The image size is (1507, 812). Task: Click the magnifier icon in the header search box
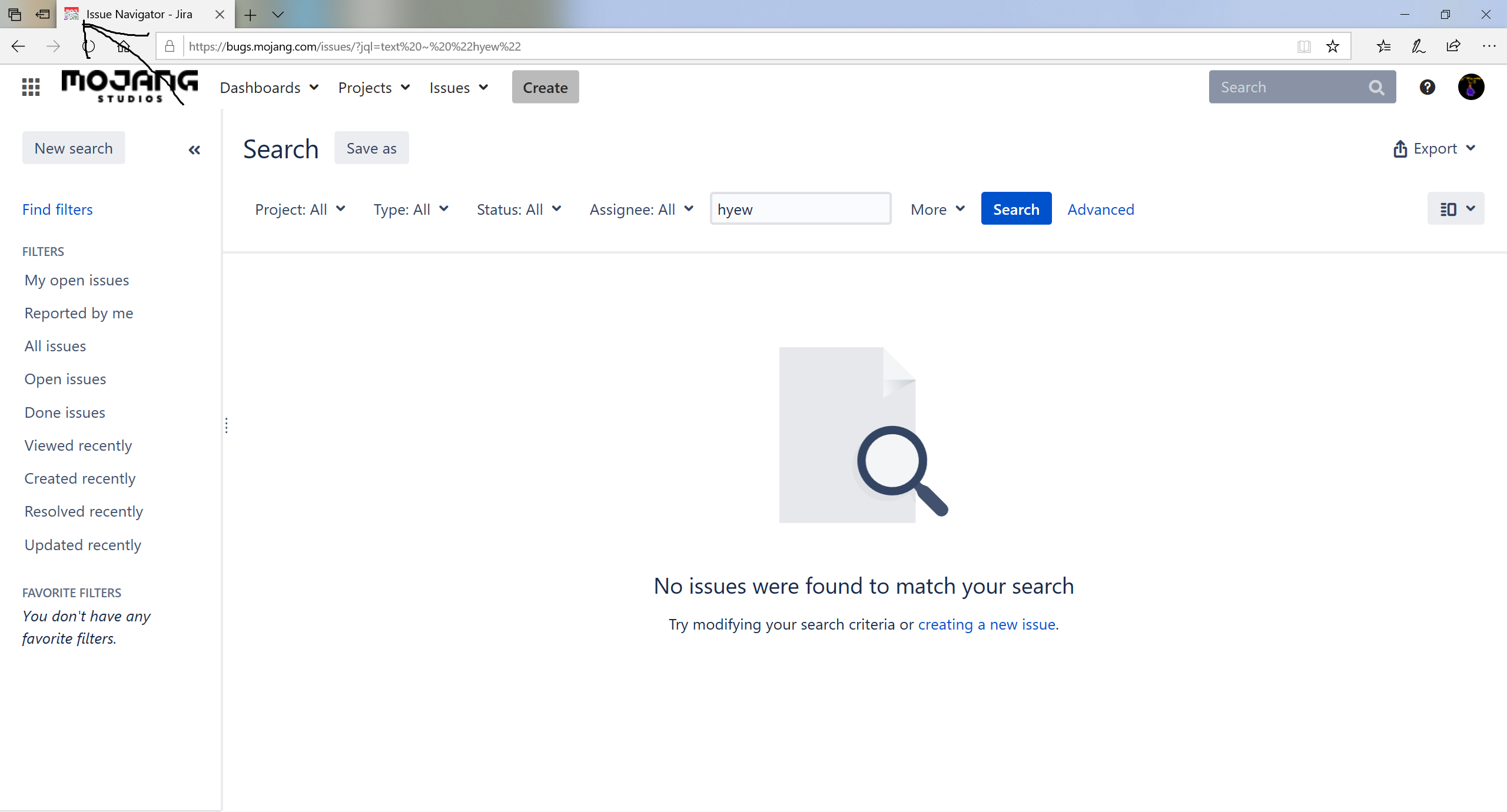coord(1376,87)
